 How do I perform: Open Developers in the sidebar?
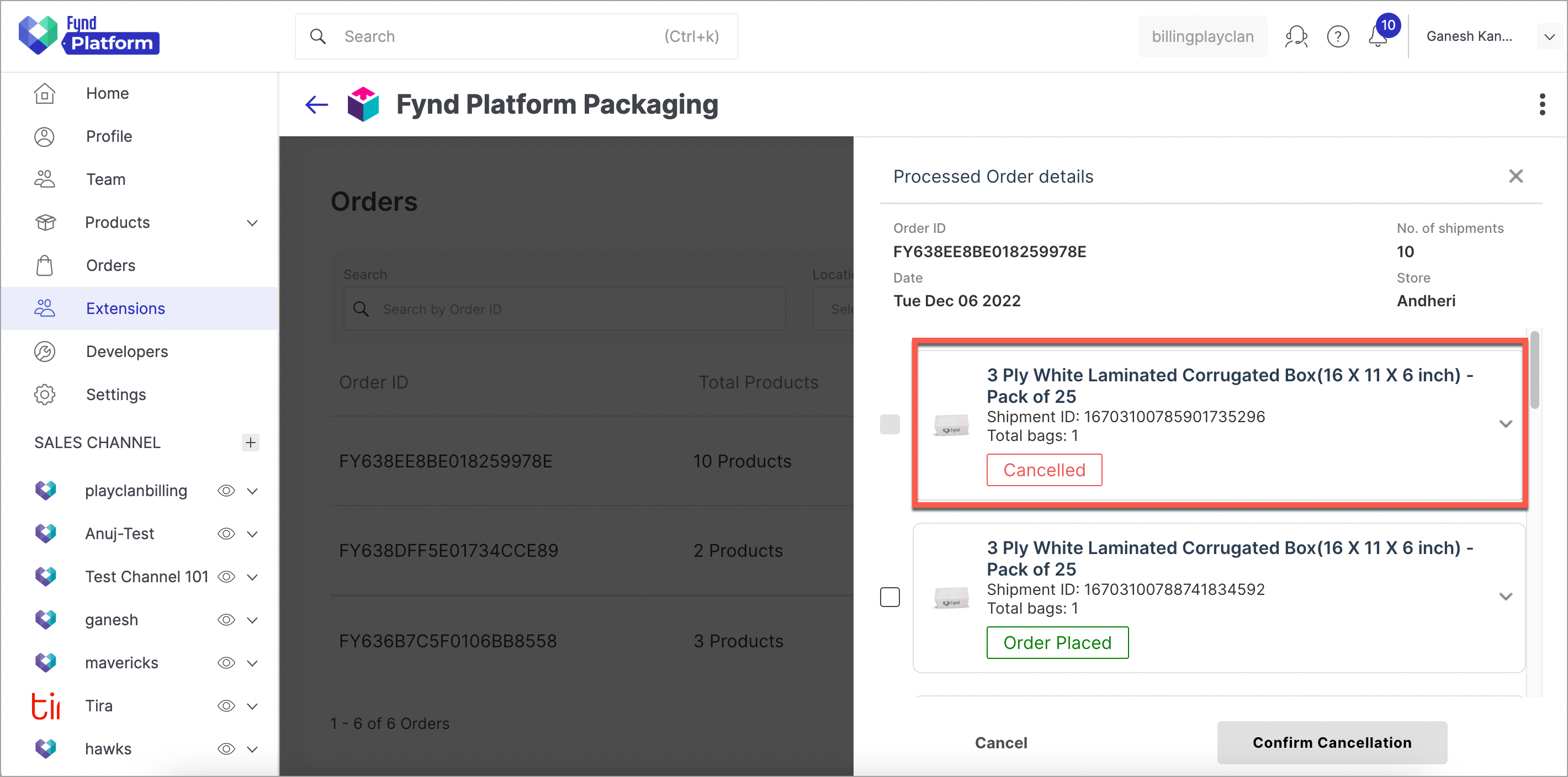coord(139,352)
